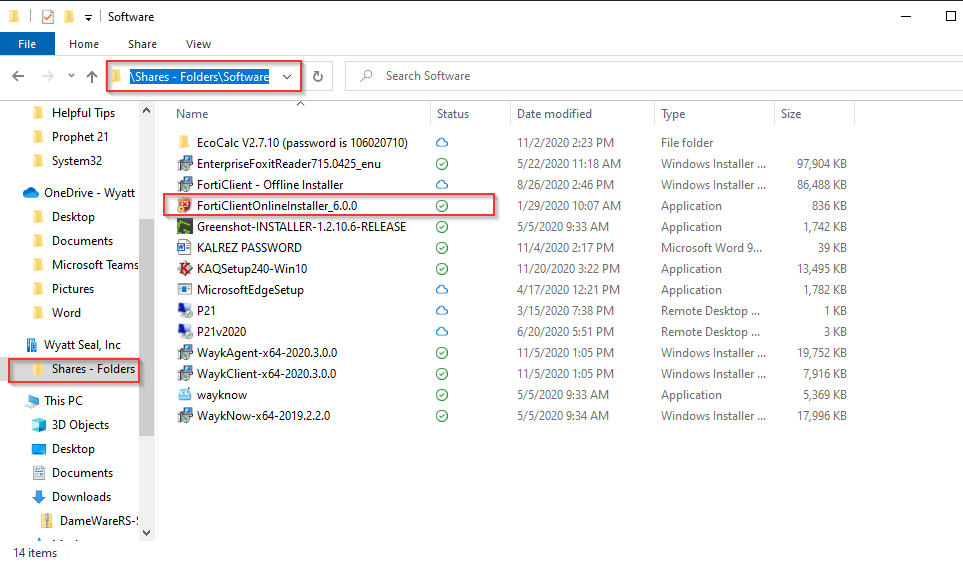Sort by the Date modified column
Viewport: 963px width, 574px height.
554,114
